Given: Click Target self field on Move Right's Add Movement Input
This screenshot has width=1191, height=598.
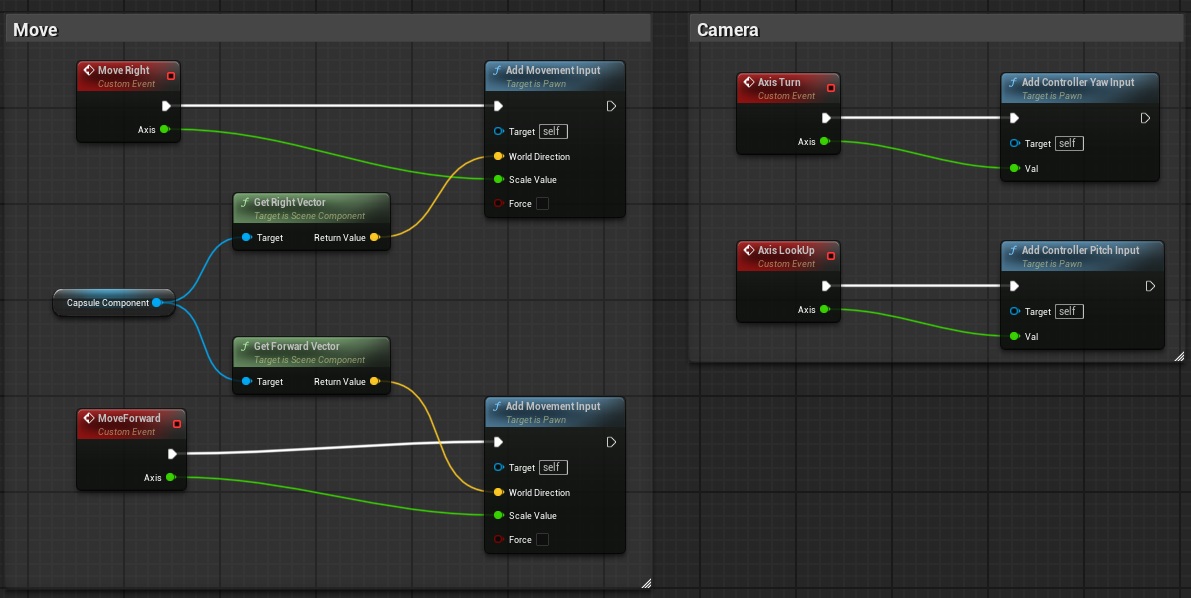Looking at the screenshot, I should tap(553, 131).
